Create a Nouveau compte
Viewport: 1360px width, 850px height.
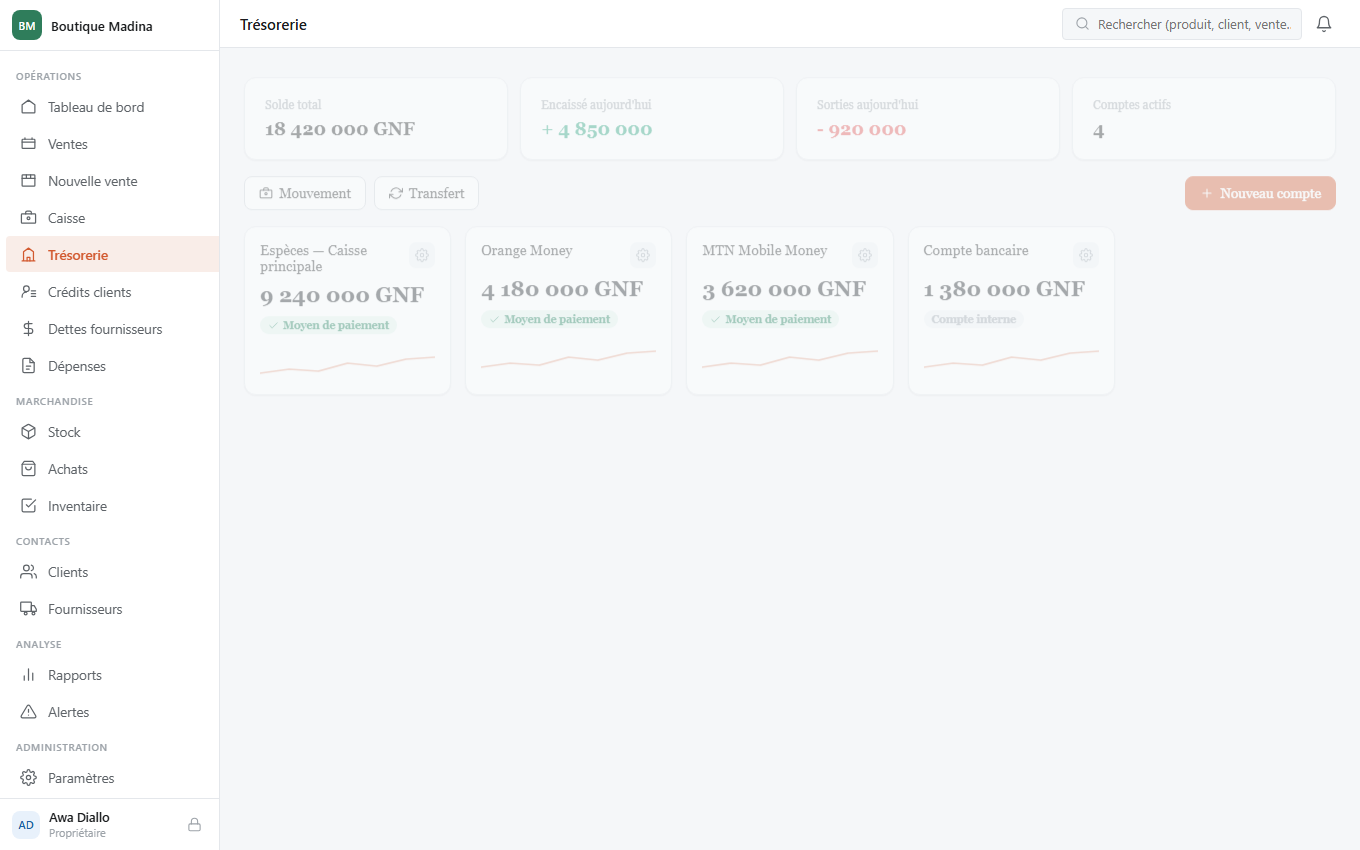point(1260,193)
